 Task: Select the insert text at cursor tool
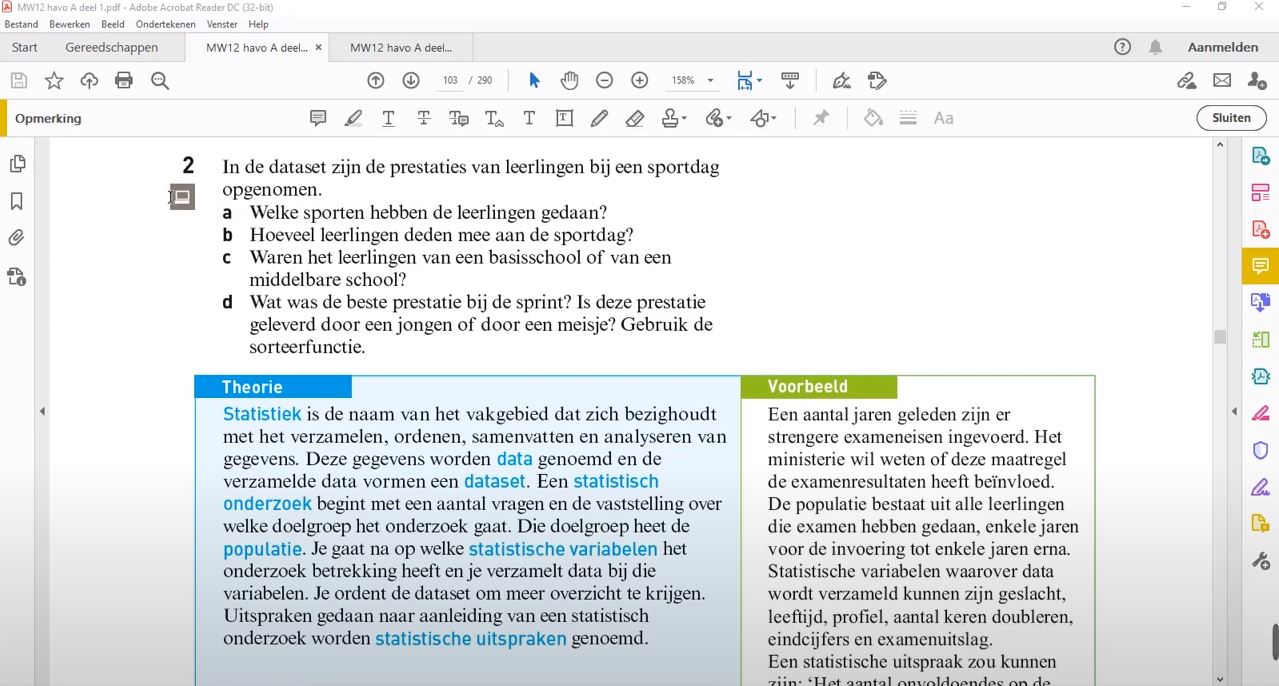(x=494, y=118)
